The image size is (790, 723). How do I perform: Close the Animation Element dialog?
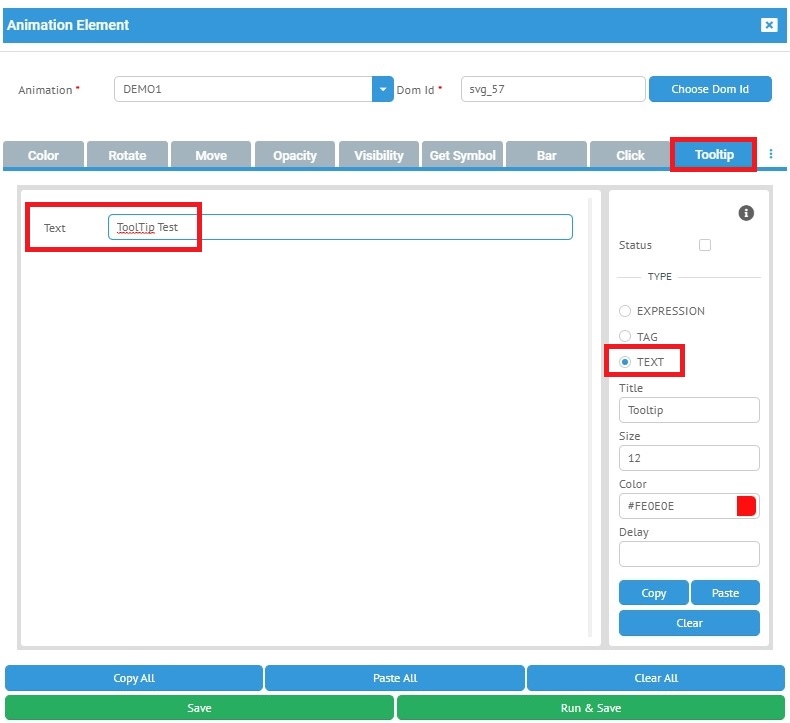pos(769,25)
